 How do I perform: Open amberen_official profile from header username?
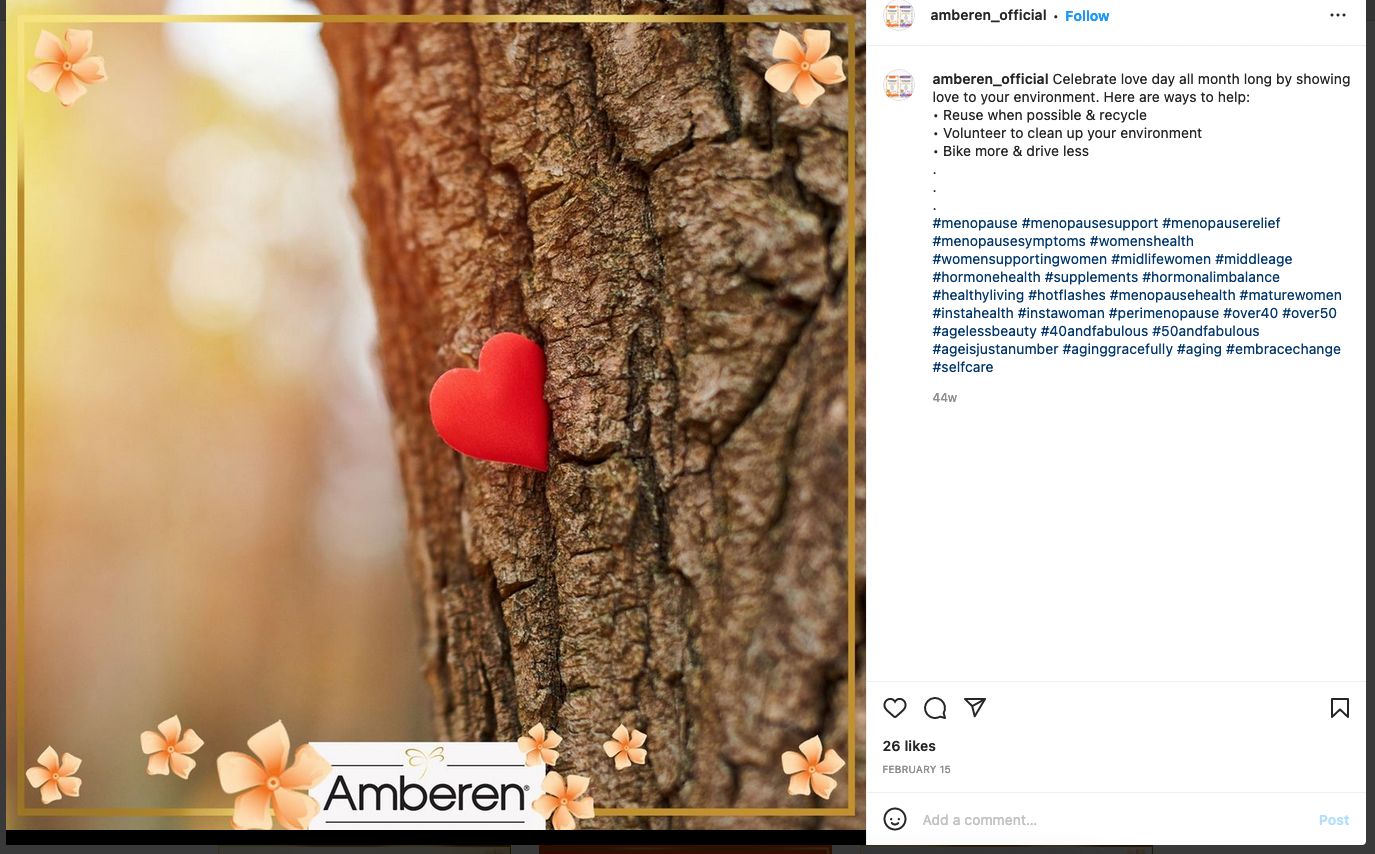click(x=988, y=15)
